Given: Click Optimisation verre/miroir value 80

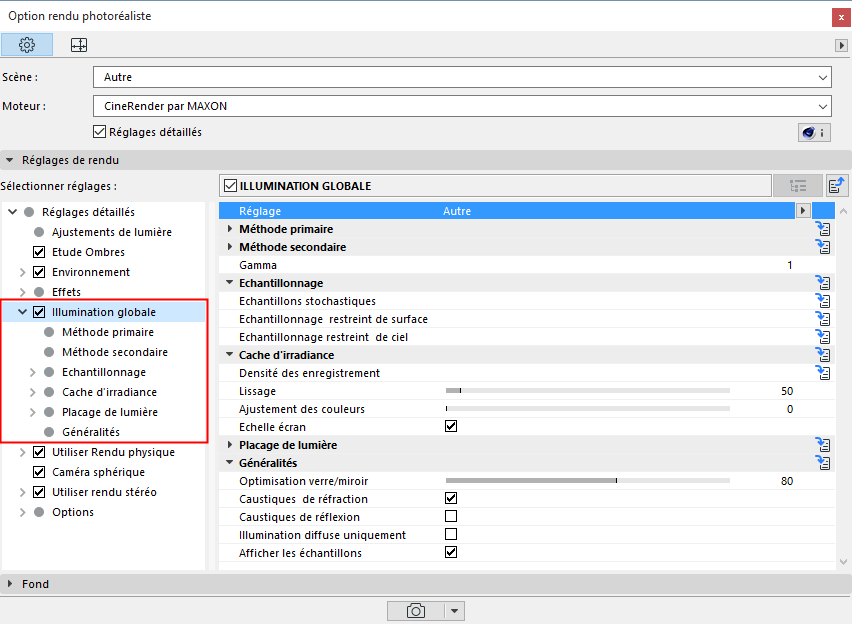Looking at the screenshot, I should point(787,481).
